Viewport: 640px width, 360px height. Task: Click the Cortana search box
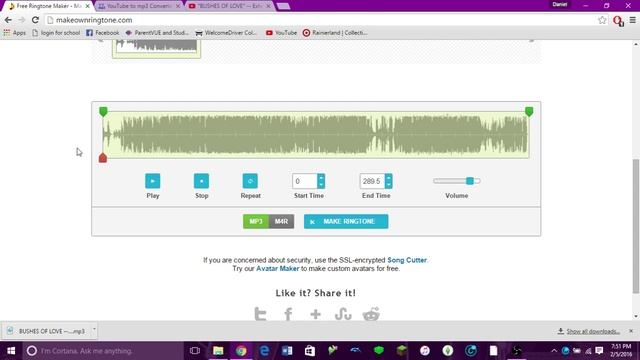pyautogui.click(x=103, y=351)
